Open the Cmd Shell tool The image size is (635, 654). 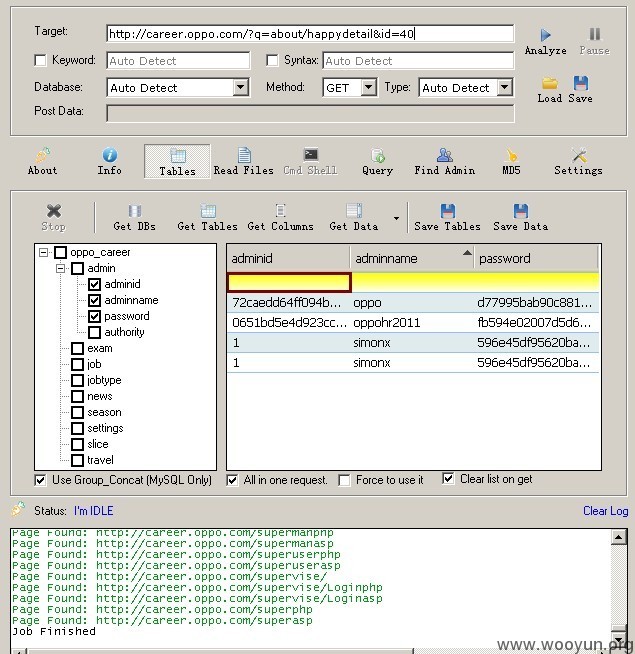(x=310, y=161)
